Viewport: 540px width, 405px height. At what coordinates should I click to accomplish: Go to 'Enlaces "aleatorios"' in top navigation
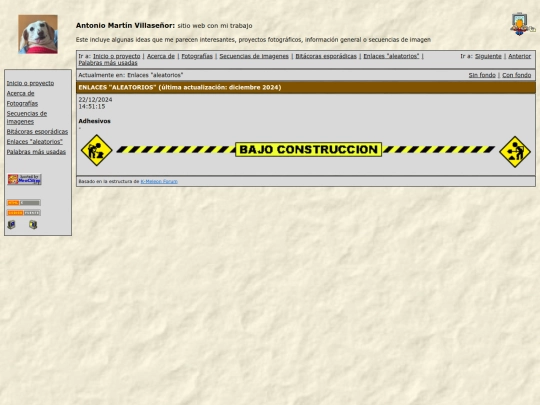pyautogui.click(x=391, y=56)
